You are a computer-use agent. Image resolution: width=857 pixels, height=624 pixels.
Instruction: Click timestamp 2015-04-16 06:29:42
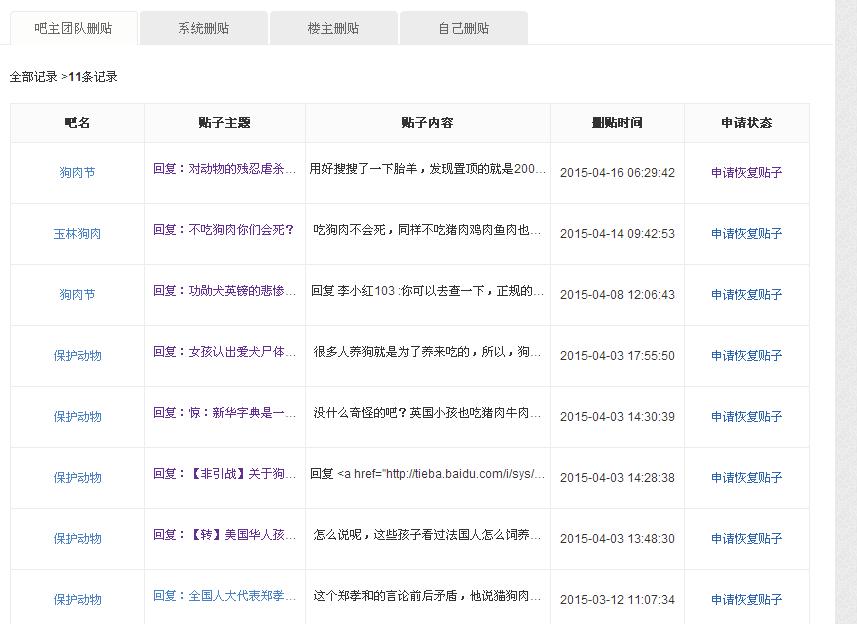617,173
